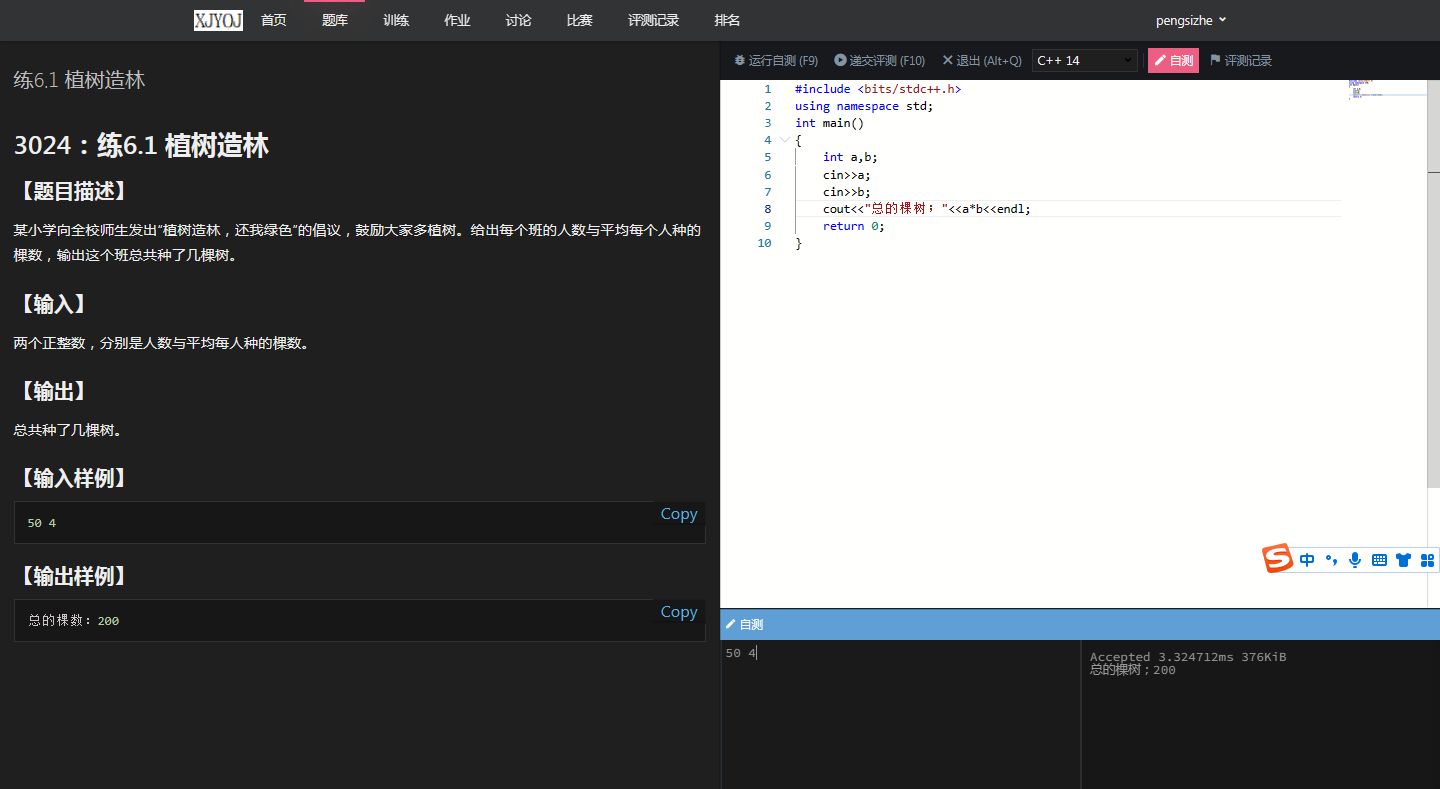Open the 讨论 page

518,20
